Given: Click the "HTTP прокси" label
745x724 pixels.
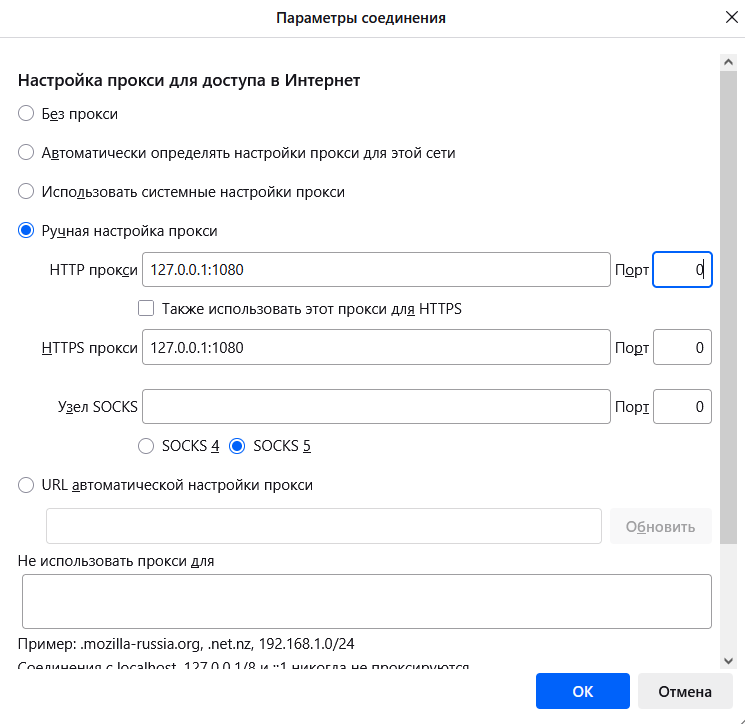Looking at the screenshot, I should pos(94,270).
